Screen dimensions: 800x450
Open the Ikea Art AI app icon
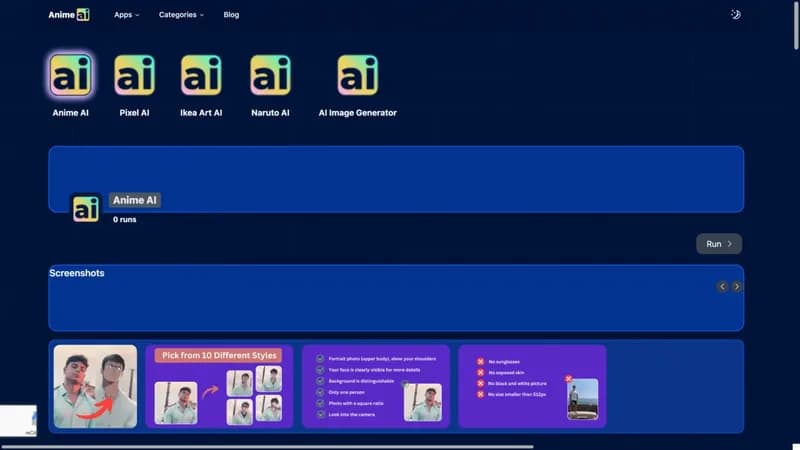point(201,76)
